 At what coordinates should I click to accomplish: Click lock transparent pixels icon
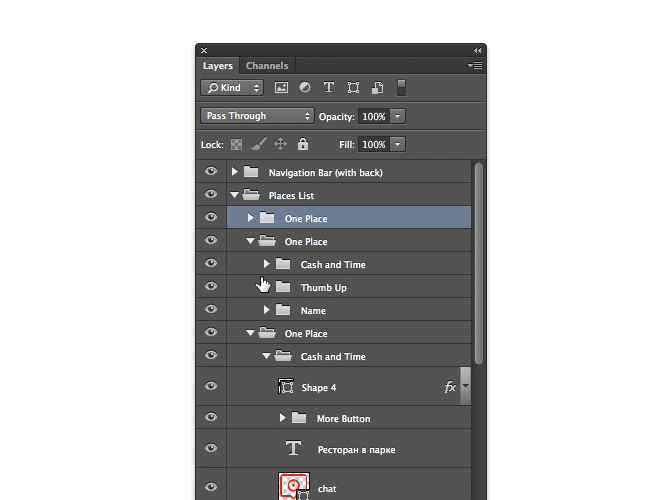coord(236,144)
